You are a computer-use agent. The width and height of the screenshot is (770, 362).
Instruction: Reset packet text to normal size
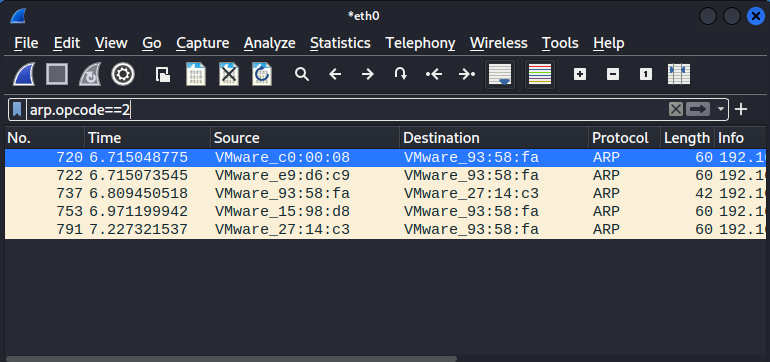pyautogui.click(x=646, y=75)
